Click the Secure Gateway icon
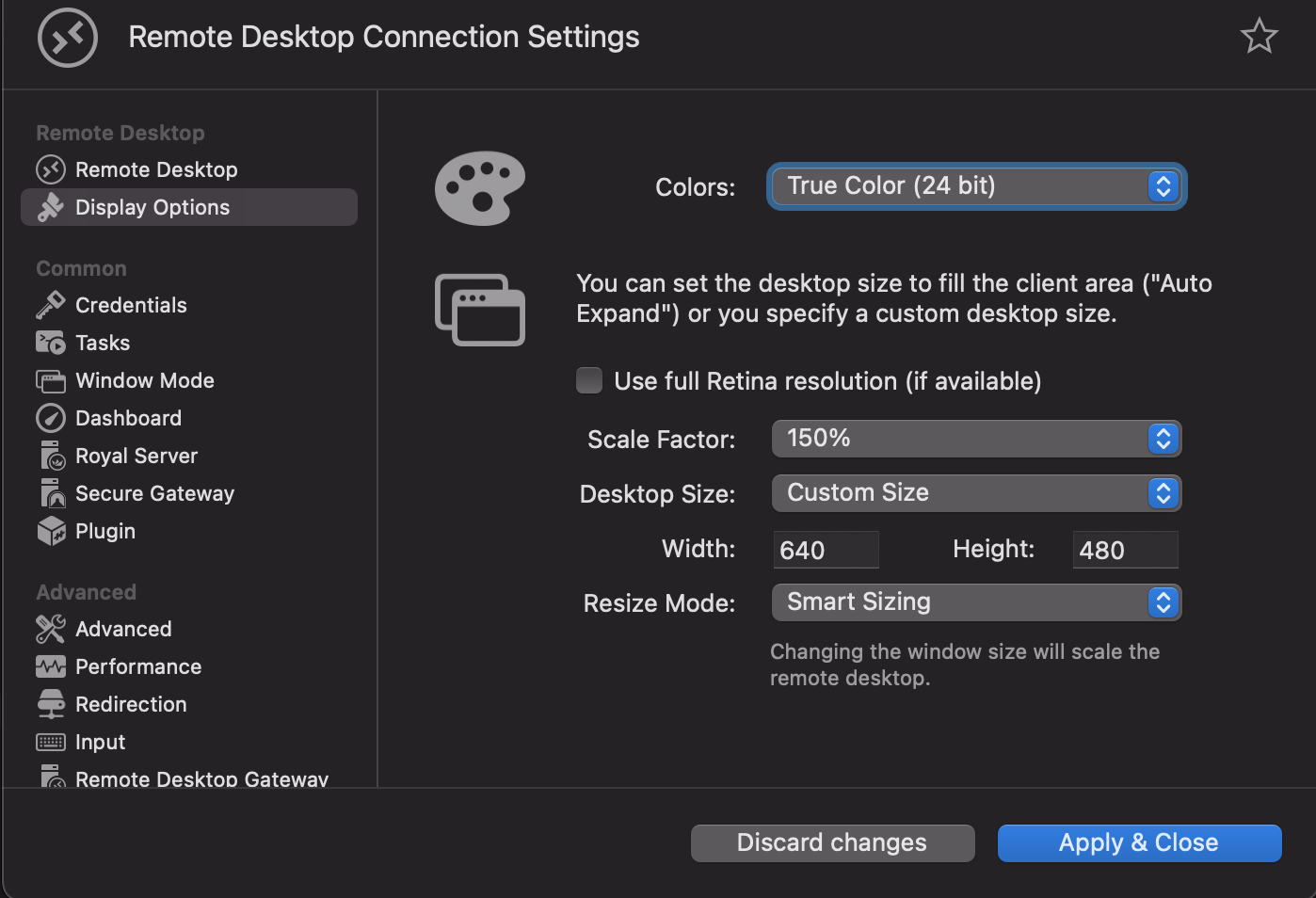1316x898 pixels. [x=51, y=493]
